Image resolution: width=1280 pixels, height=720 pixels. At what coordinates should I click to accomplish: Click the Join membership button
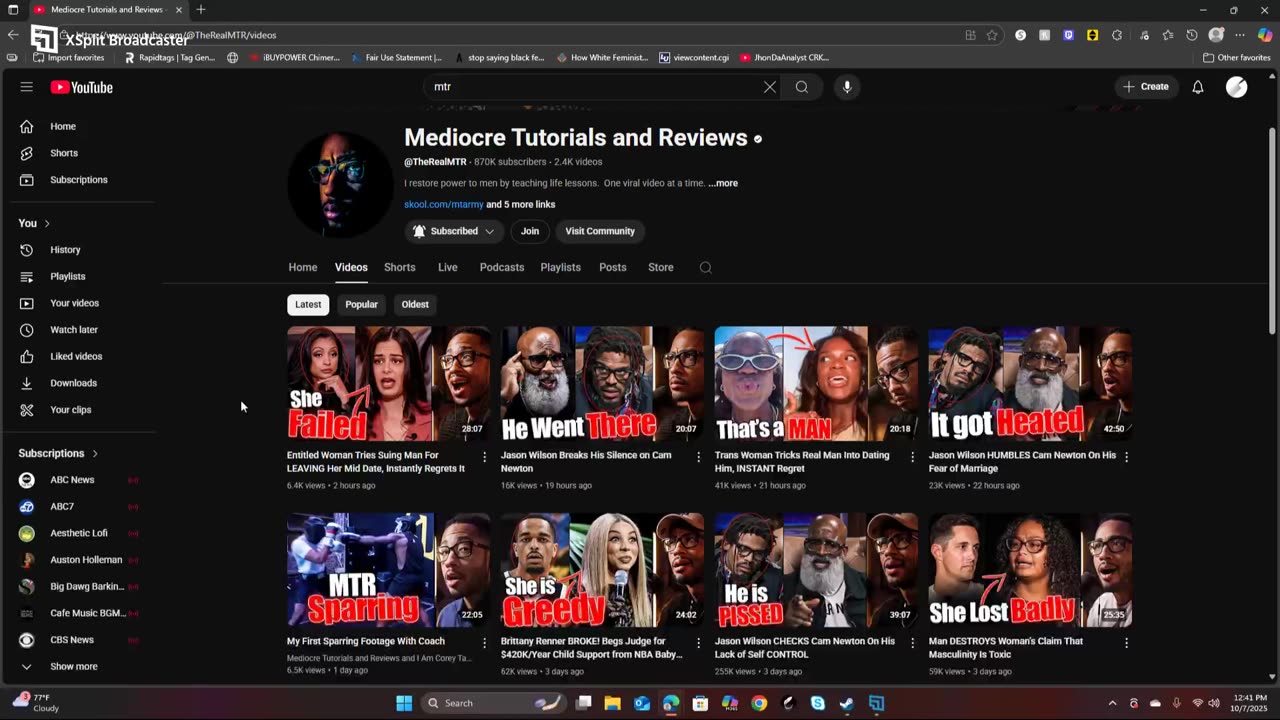(530, 231)
